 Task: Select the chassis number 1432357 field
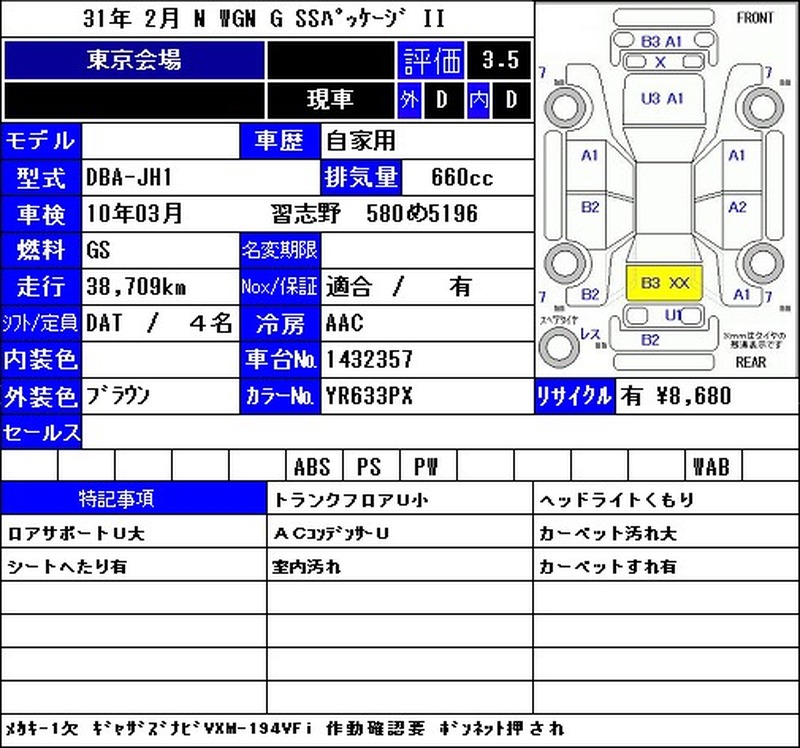pos(428,360)
